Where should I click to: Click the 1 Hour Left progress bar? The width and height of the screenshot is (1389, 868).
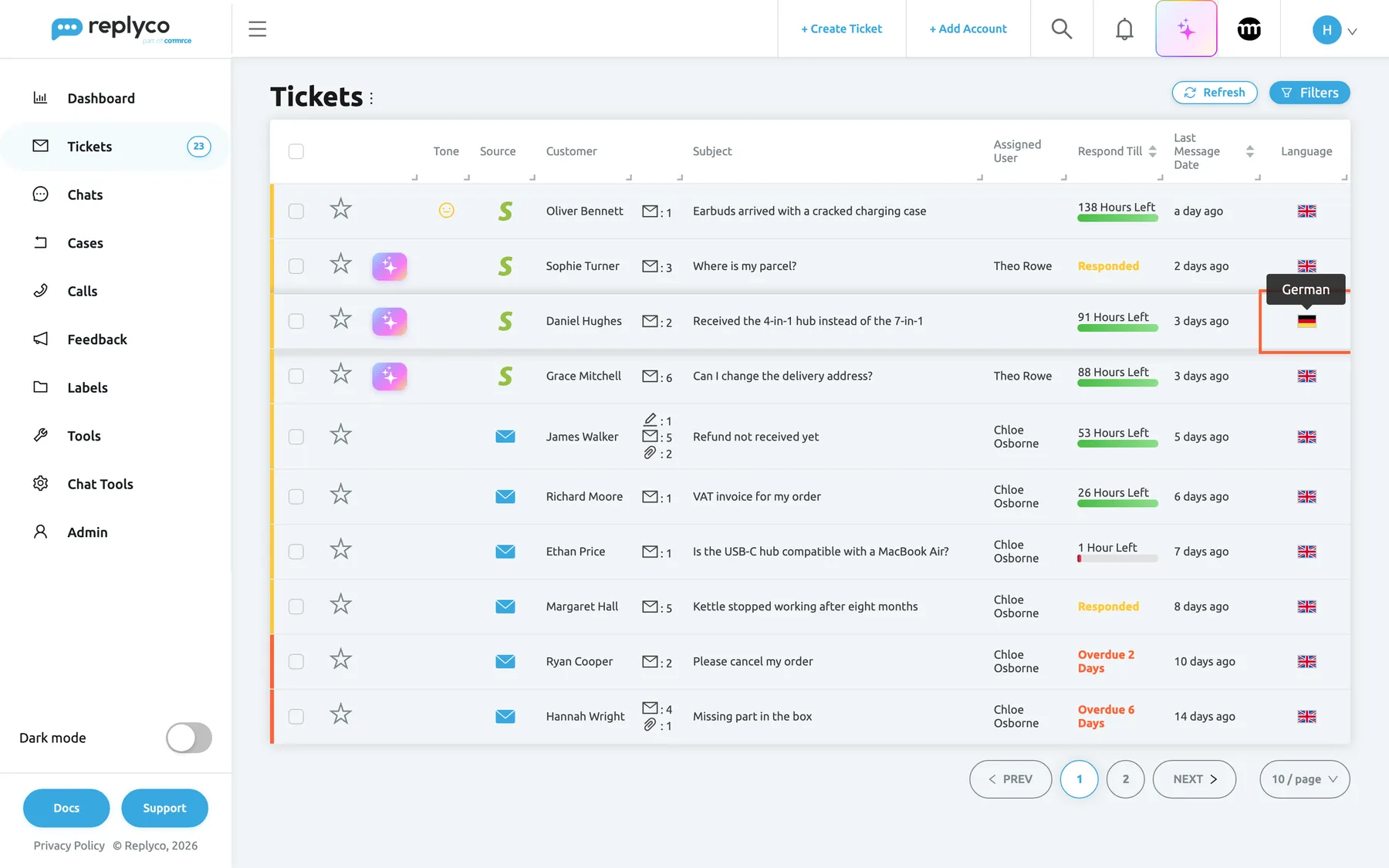(1117, 559)
